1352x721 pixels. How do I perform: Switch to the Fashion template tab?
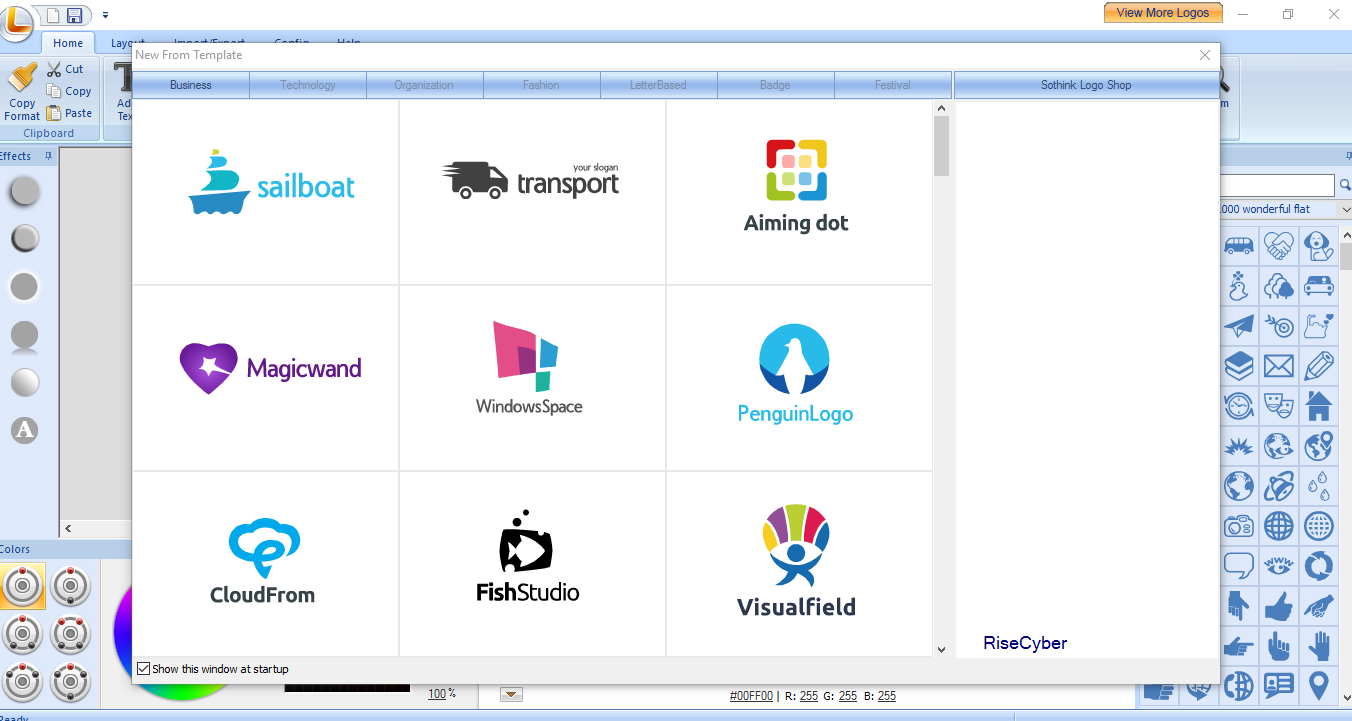[x=541, y=85]
